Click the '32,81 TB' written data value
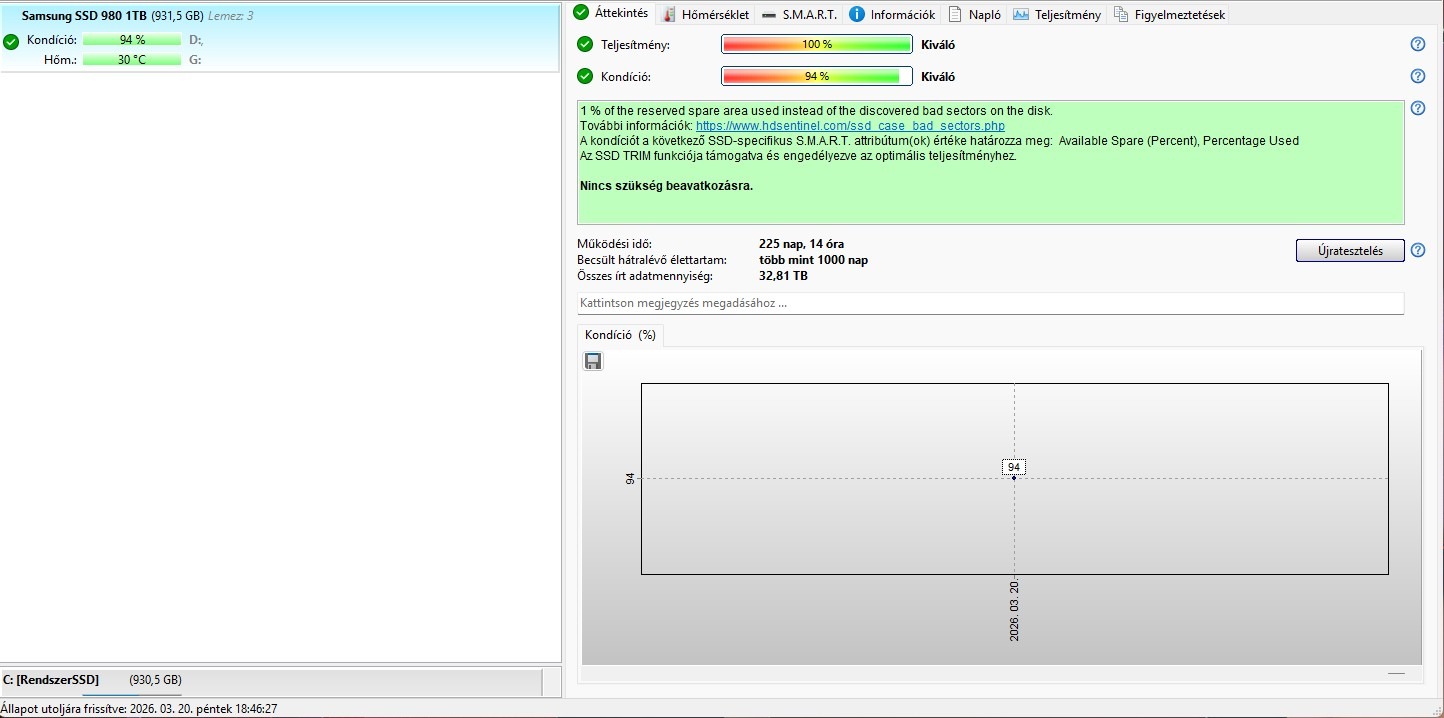Screen dimensions: 1444x718 coord(783,276)
